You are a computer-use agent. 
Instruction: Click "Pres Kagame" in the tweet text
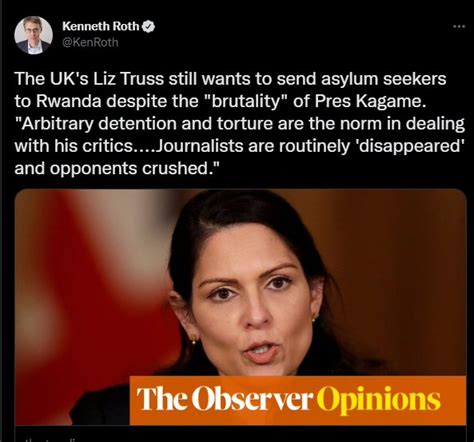(370, 101)
